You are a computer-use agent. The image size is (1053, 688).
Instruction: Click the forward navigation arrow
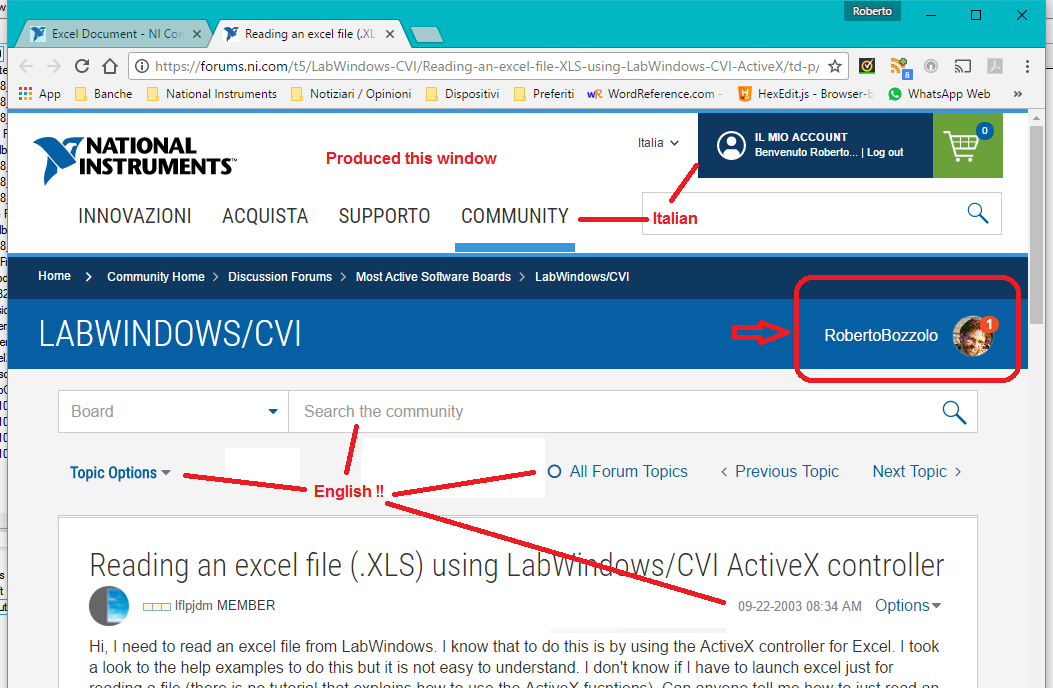tap(54, 66)
